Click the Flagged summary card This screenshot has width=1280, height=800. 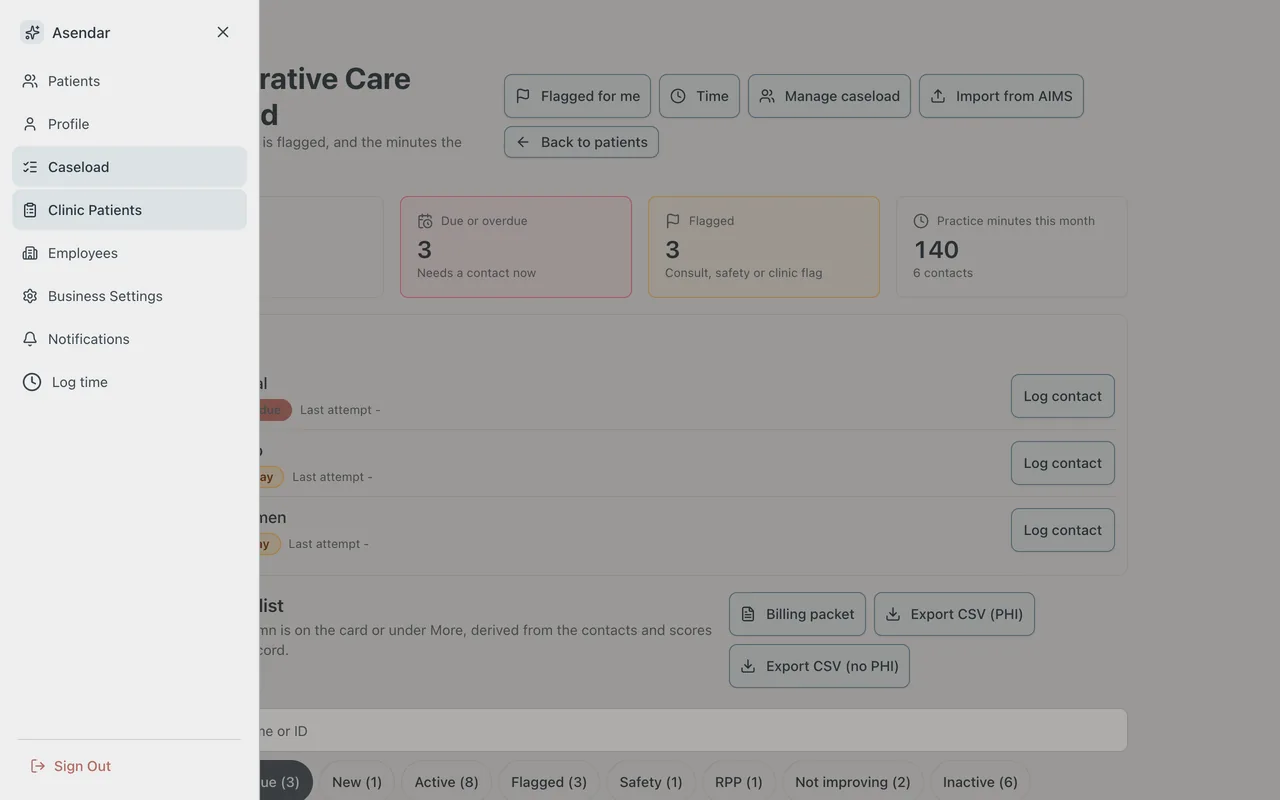tap(764, 247)
